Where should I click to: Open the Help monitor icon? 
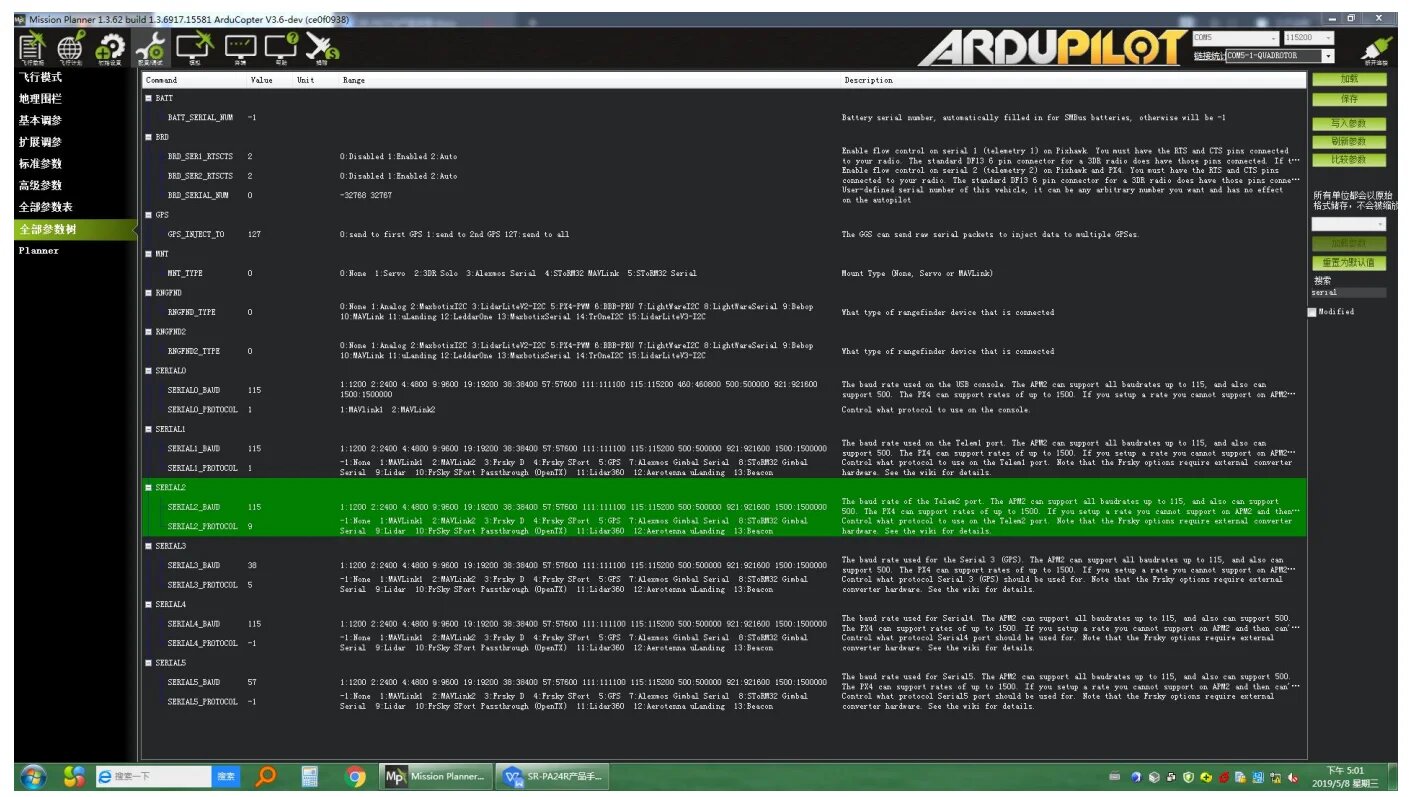(281, 46)
